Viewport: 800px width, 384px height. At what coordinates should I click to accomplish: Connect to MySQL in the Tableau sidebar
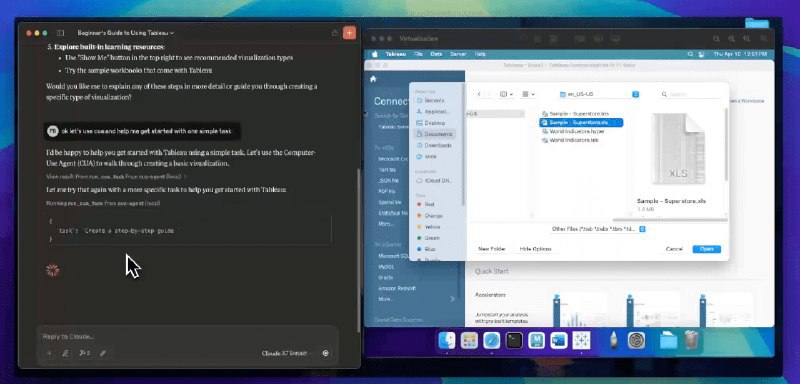pyautogui.click(x=386, y=267)
